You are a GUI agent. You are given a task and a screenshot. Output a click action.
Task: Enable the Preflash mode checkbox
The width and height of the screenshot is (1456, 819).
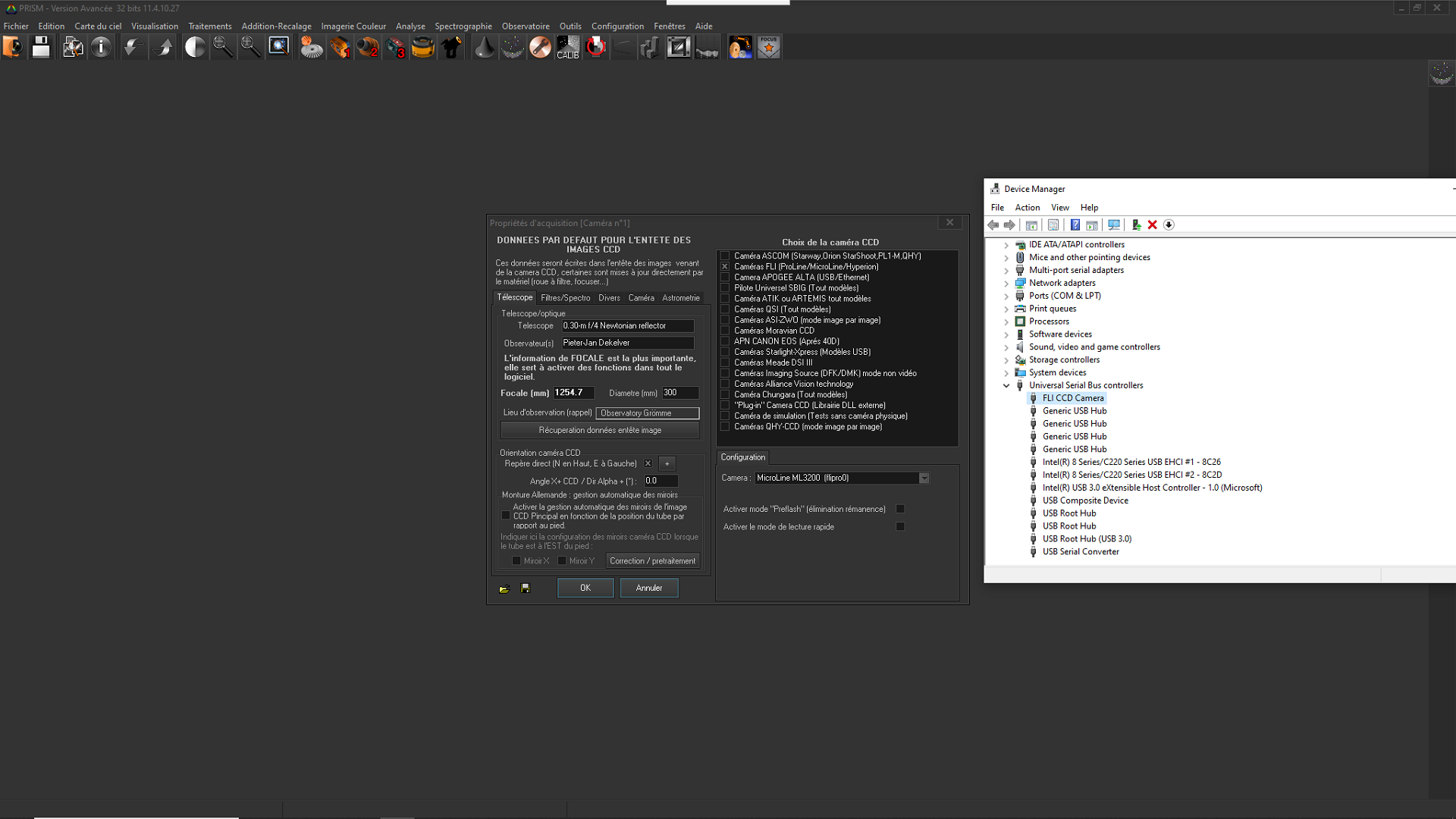(x=900, y=509)
